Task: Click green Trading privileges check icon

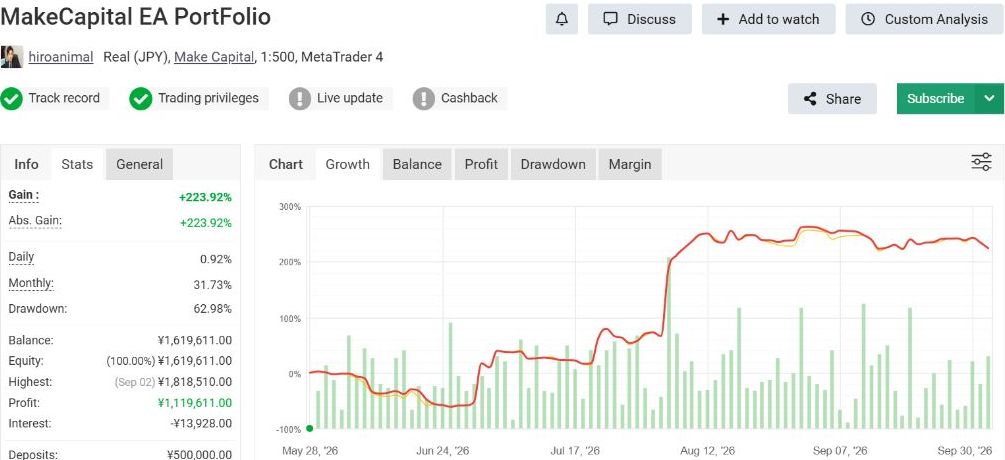Action: pos(140,99)
